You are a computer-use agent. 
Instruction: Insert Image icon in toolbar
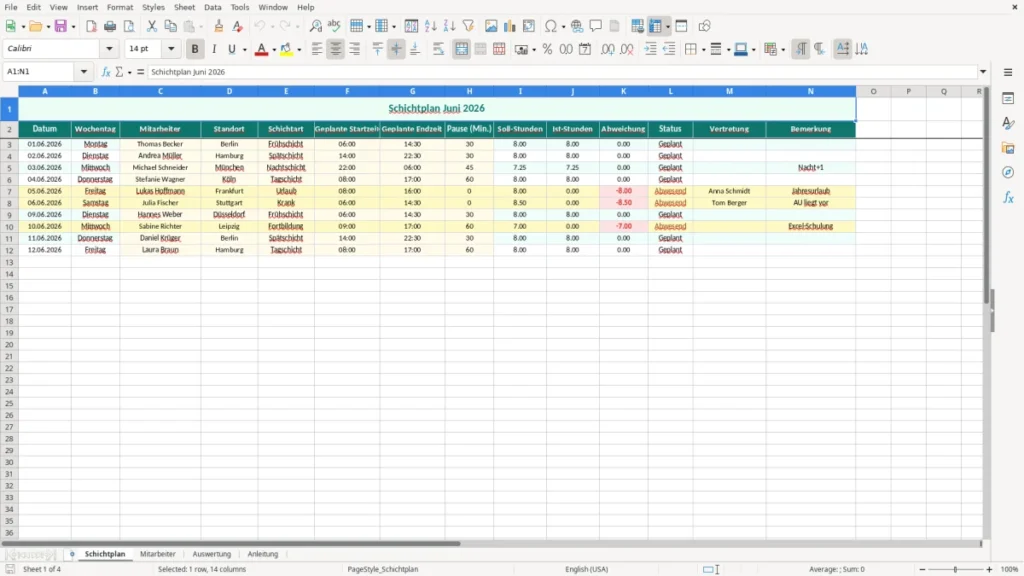(491, 26)
